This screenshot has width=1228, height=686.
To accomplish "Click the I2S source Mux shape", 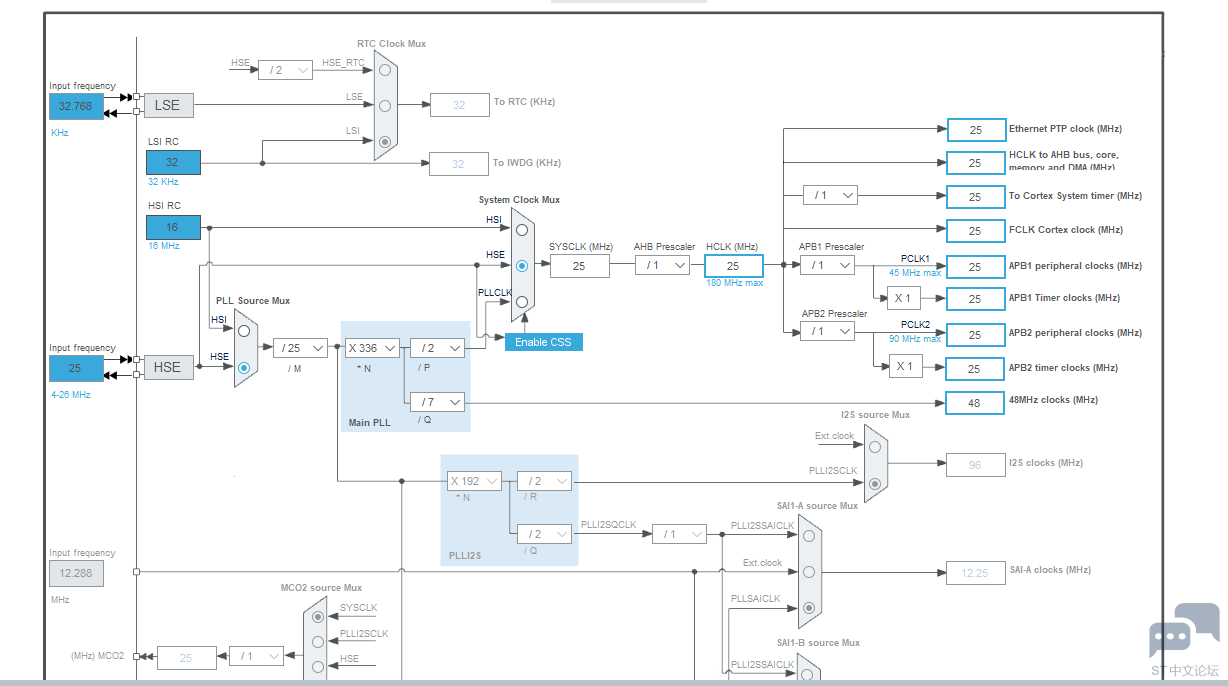I will click(876, 459).
